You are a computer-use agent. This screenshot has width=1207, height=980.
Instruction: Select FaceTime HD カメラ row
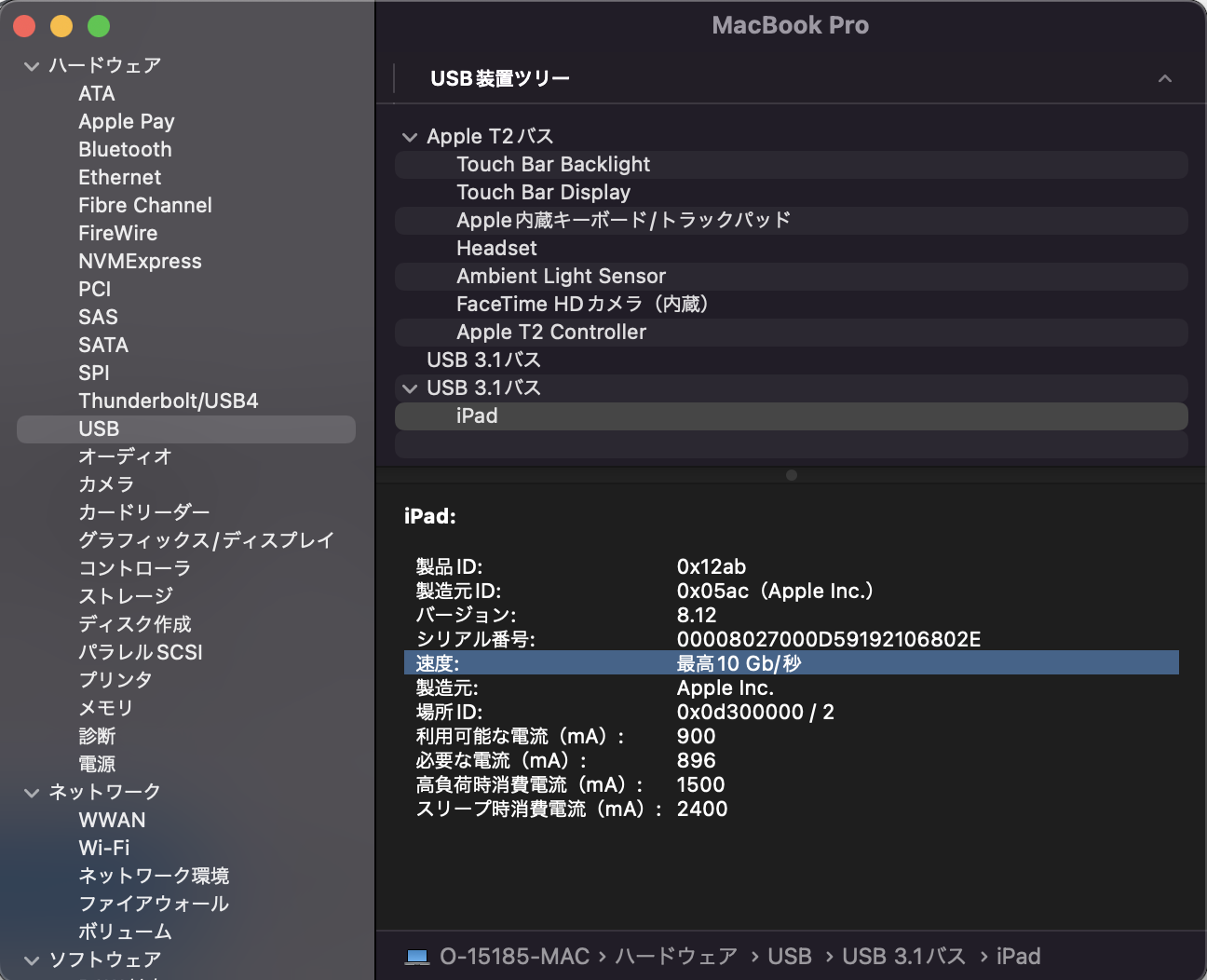click(x=792, y=305)
